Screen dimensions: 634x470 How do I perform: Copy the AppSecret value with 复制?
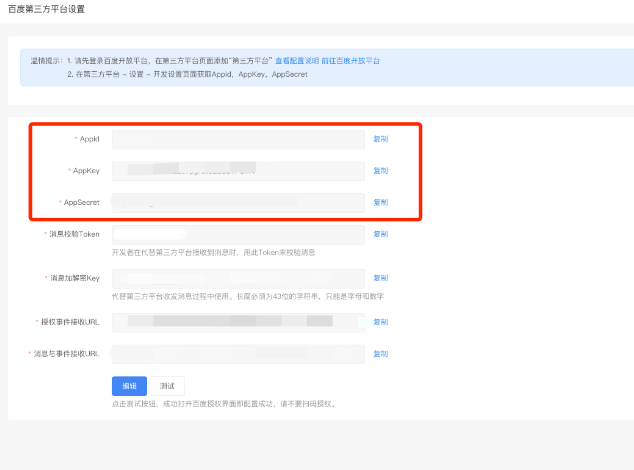pyautogui.click(x=380, y=202)
